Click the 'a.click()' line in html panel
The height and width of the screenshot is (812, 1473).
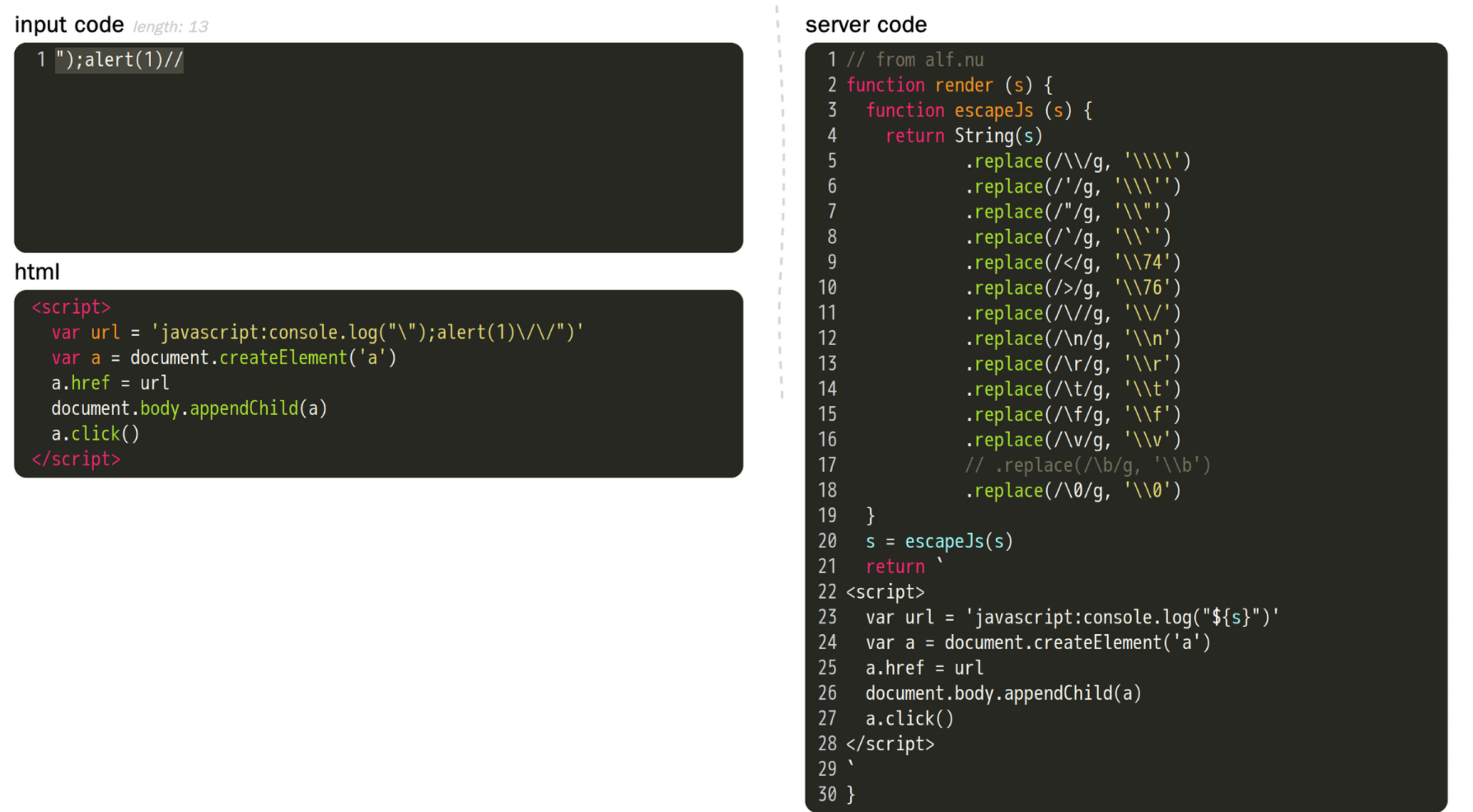coord(96,434)
